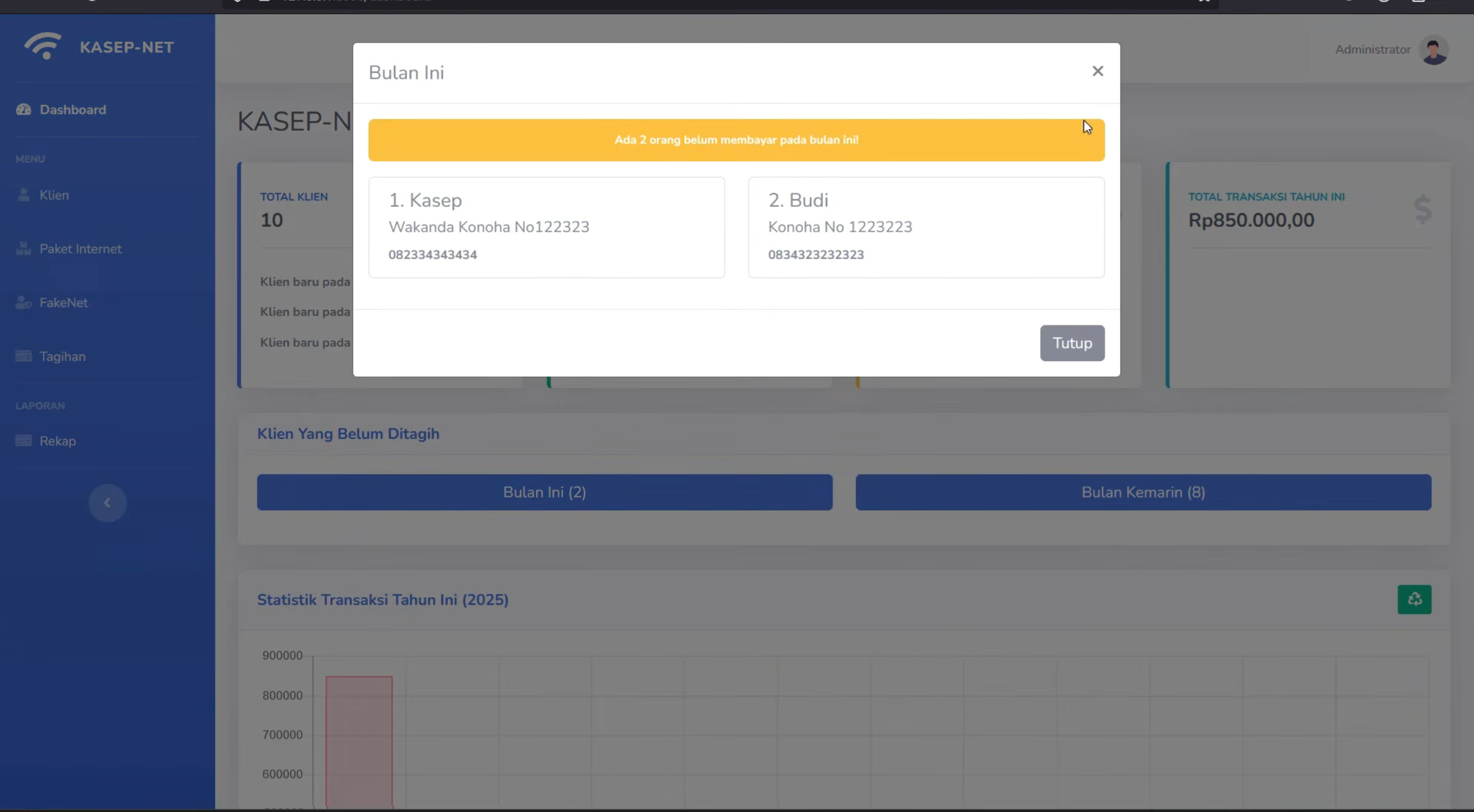Select the '2. Budi' client card title

[x=798, y=200]
